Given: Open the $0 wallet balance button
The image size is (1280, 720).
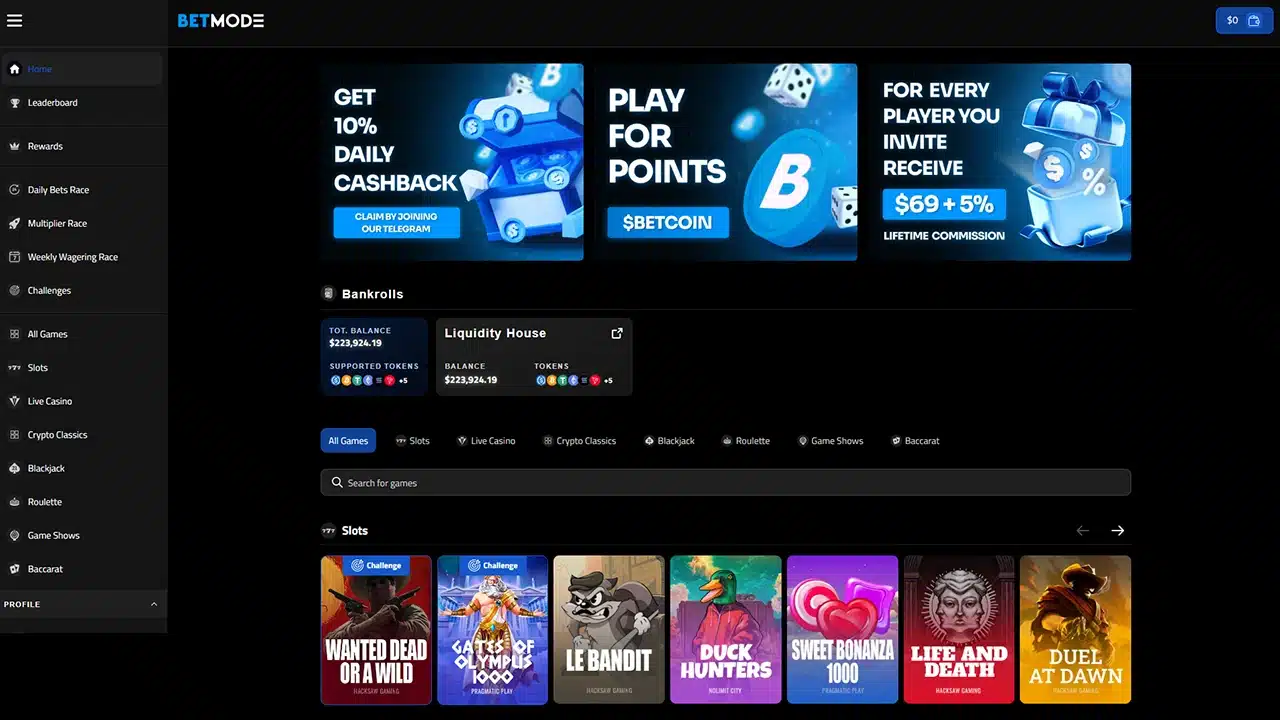Looking at the screenshot, I should click(x=1244, y=20).
